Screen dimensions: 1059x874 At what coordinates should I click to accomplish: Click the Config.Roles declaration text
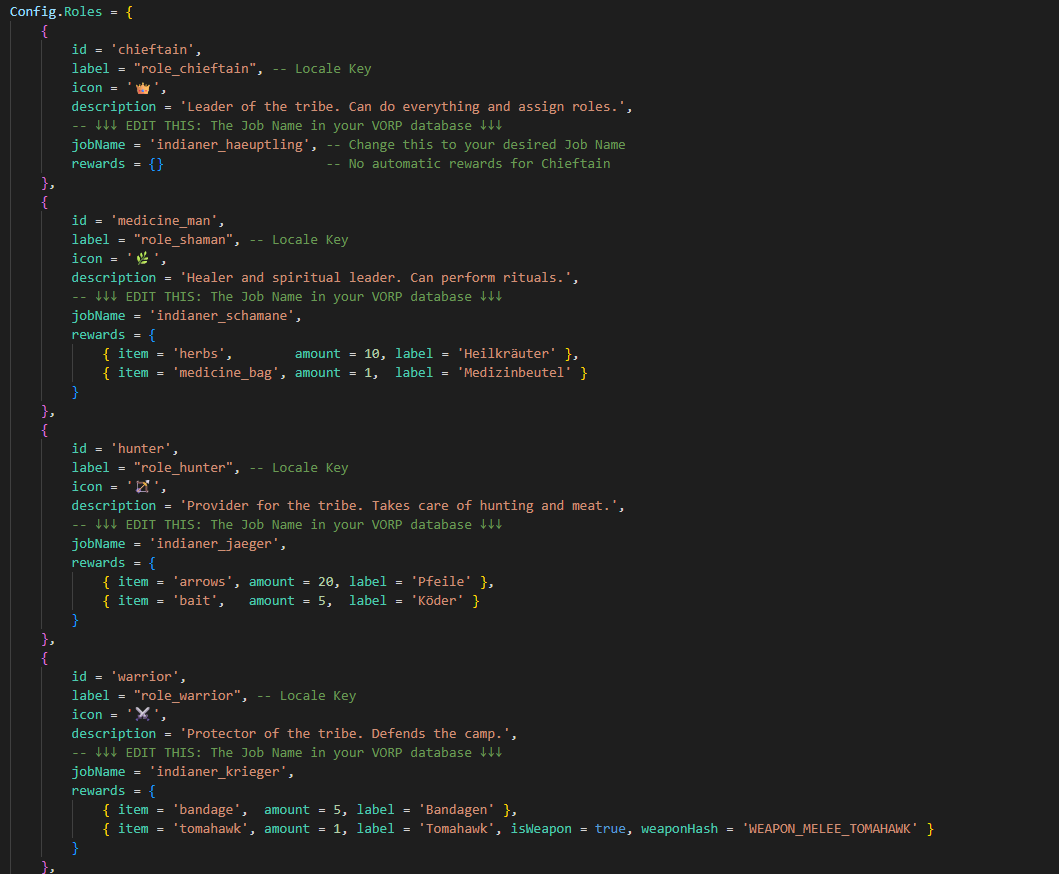(x=55, y=12)
